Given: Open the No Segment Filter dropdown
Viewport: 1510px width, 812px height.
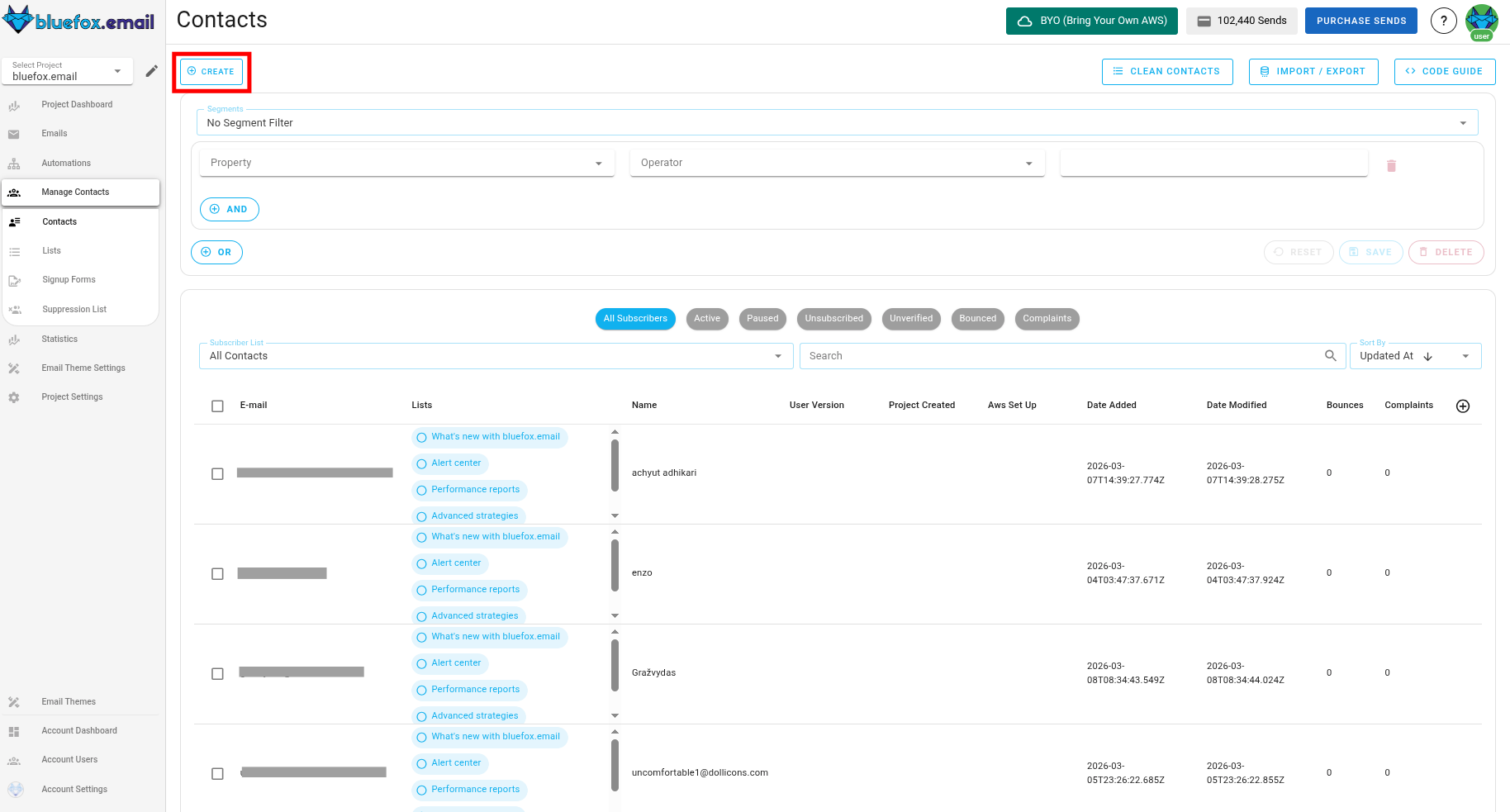Looking at the screenshot, I should (x=836, y=121).
